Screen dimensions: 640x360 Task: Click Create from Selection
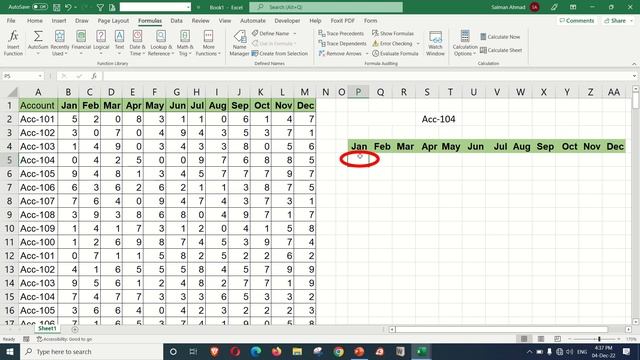coord(280,53)
